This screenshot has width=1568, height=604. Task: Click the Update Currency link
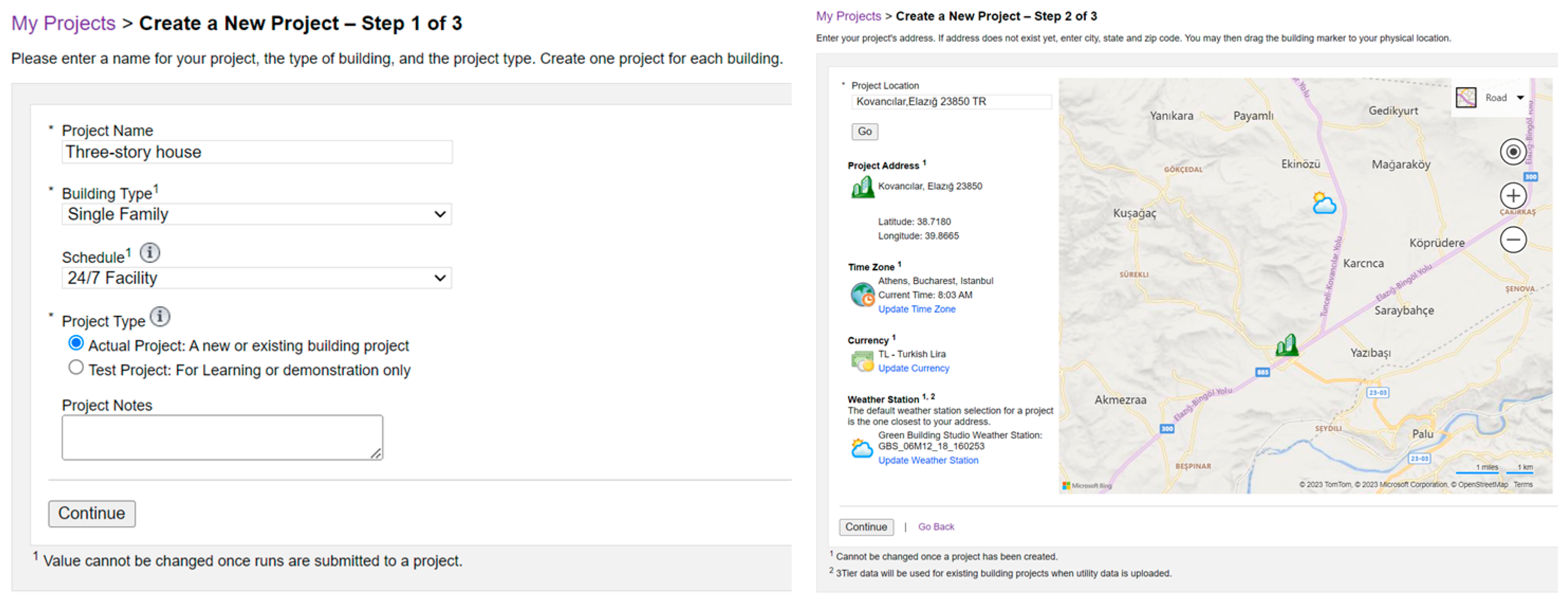click(x=913, y=368)
